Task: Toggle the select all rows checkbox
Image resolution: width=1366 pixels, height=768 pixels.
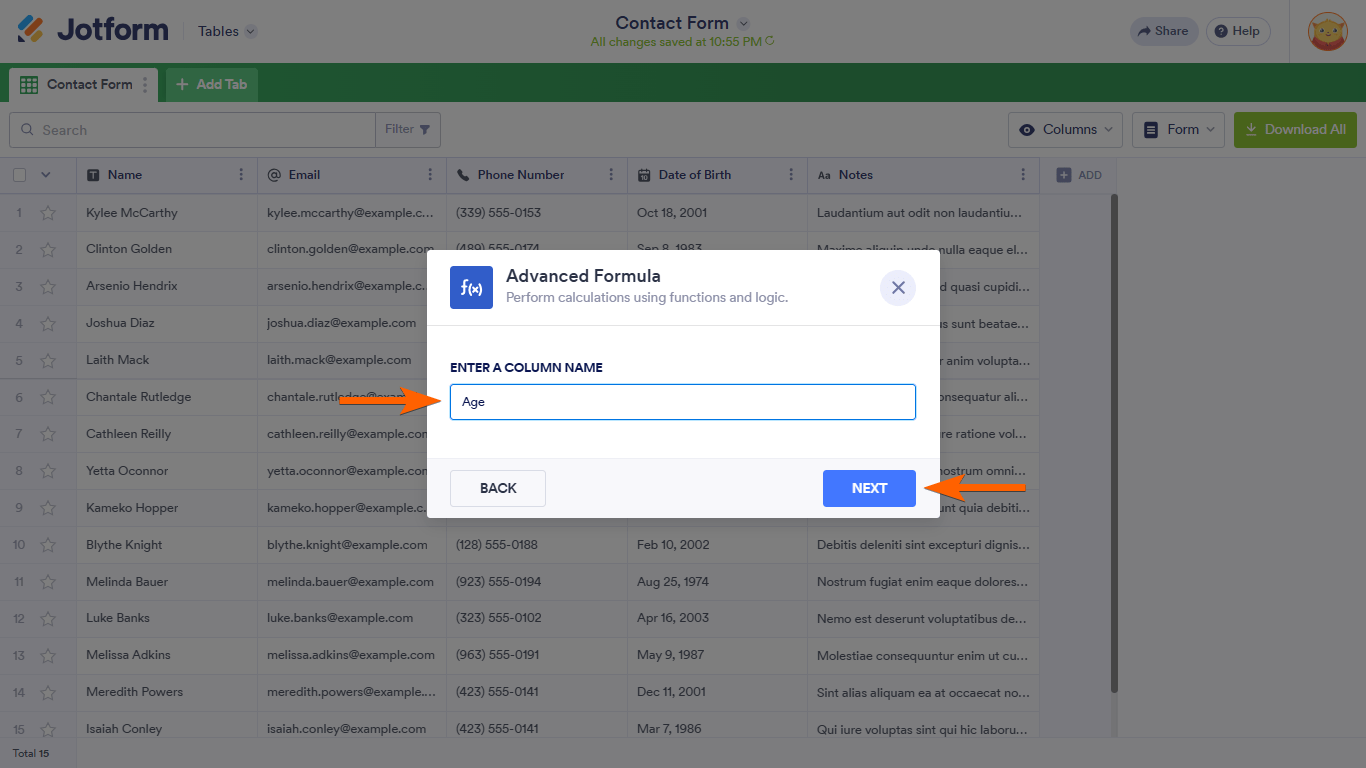Action: pos(20,175)
